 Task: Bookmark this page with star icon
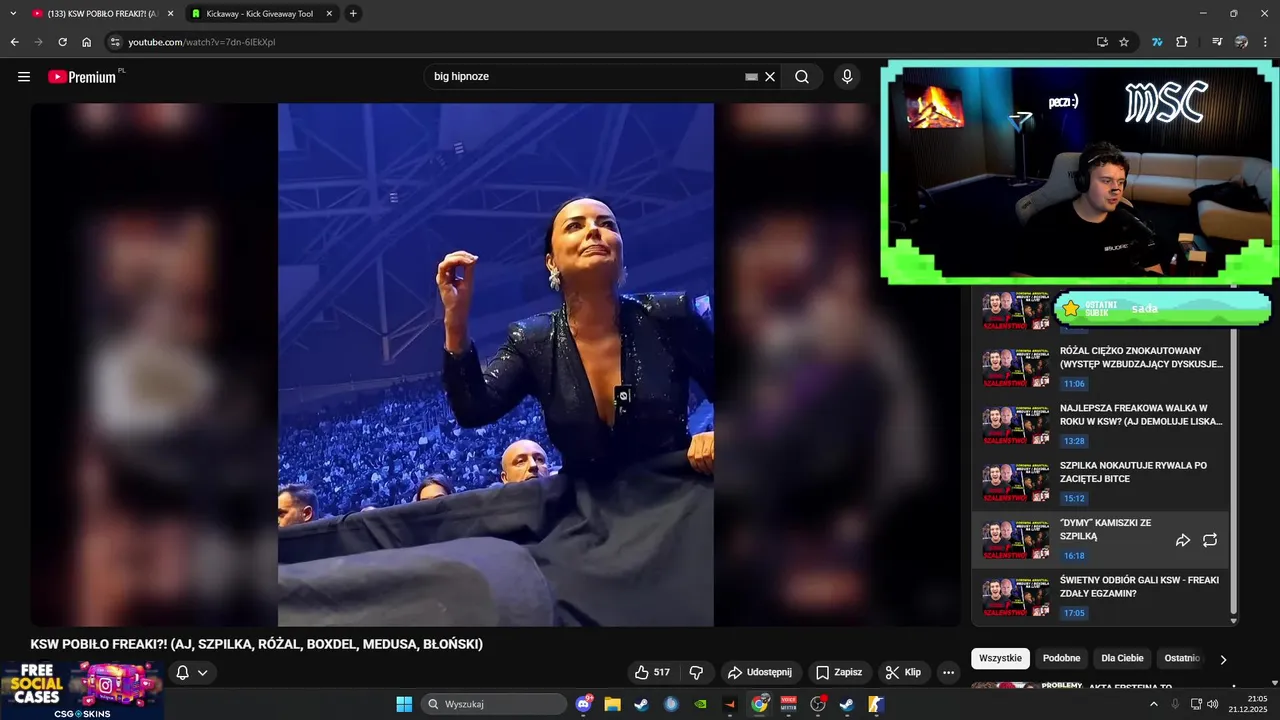tap(1124, 42)
